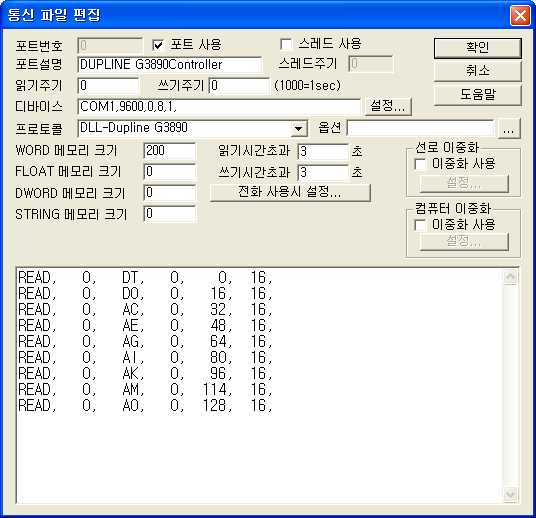
Task: Click the 취소 button
Action: (x=478, y=71)
